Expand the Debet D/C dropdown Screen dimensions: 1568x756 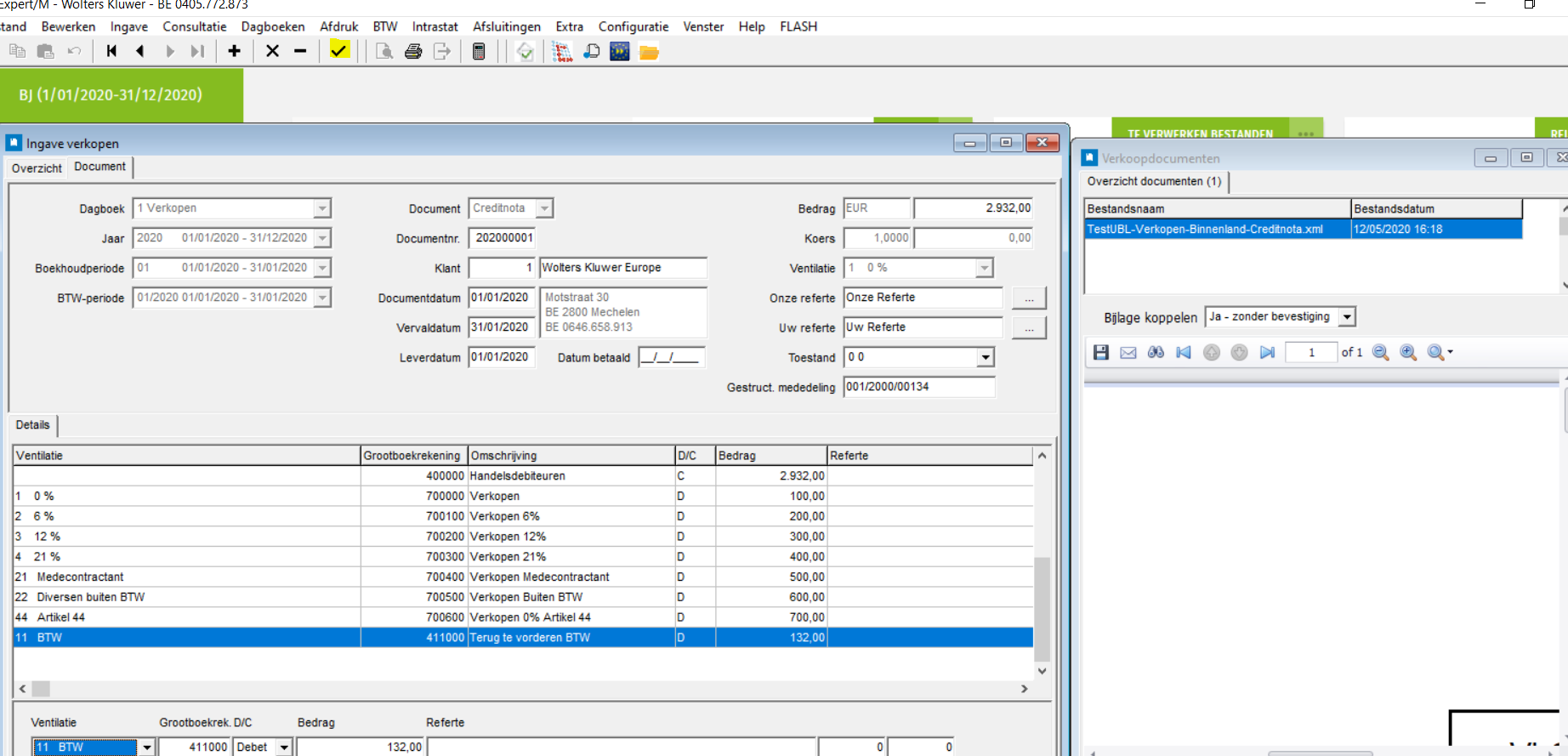tap(284, 747)
